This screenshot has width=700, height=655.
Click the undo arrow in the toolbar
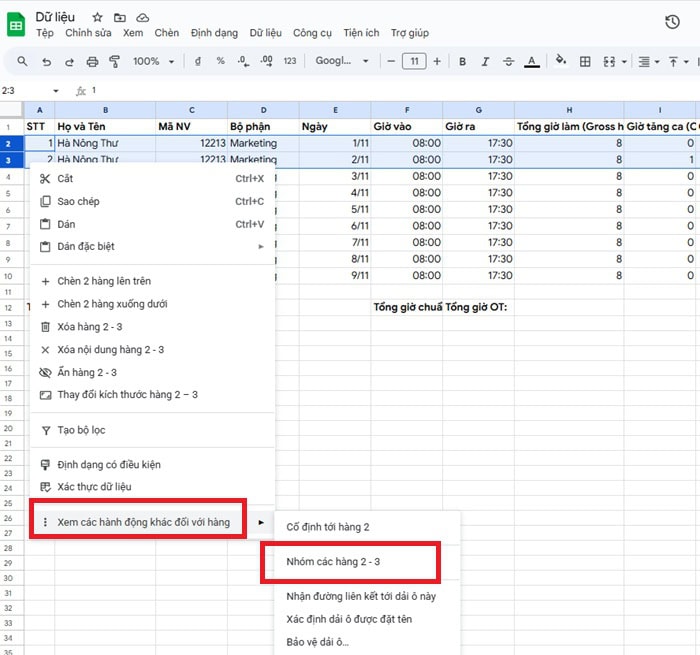[46, 62]
